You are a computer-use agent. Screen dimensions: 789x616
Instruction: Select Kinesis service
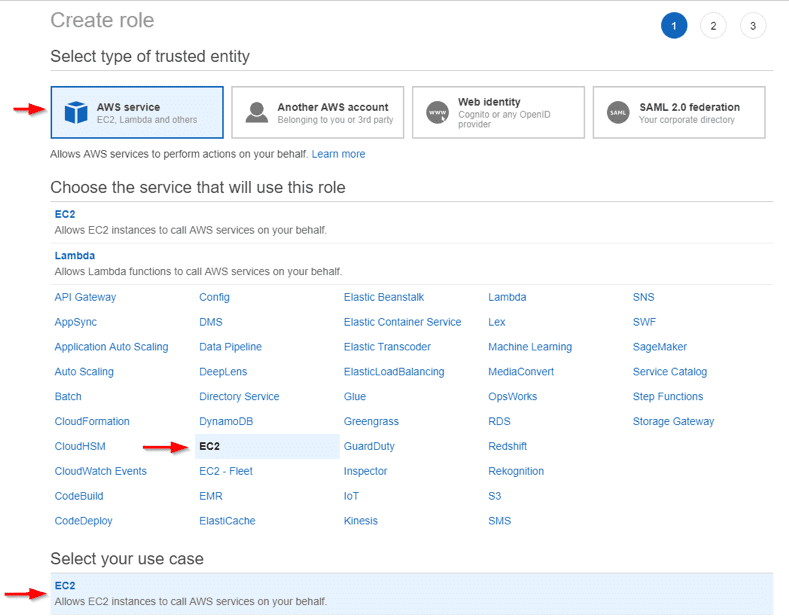361,521
